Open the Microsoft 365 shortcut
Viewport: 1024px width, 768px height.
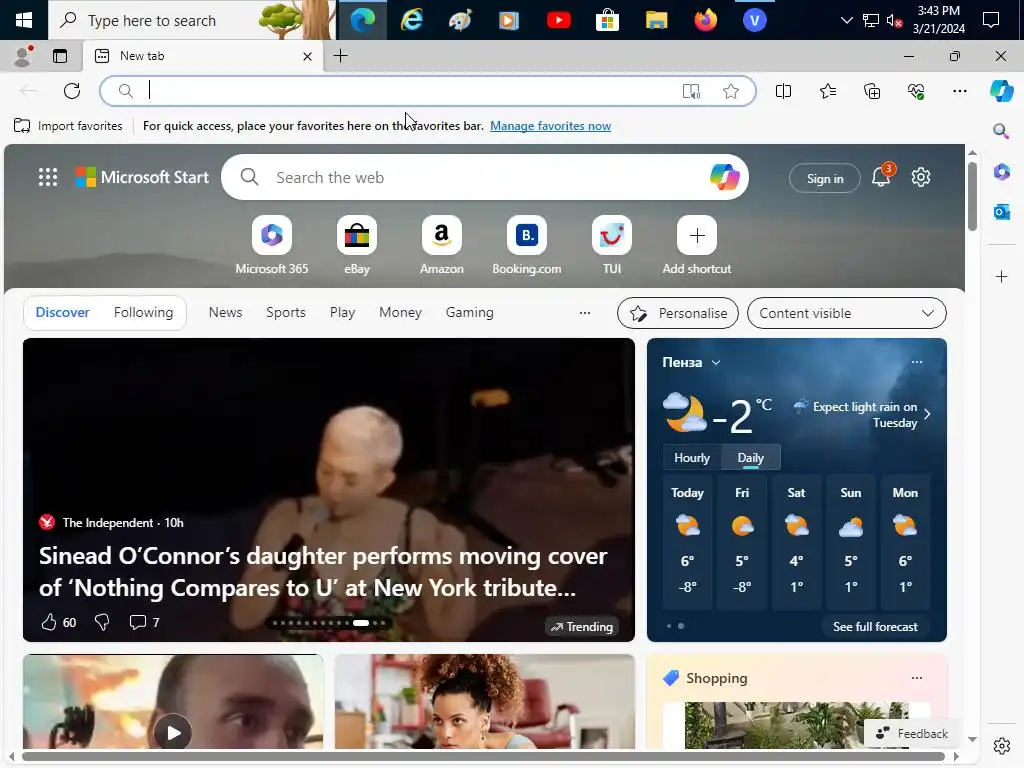pyautogui.click(x=272, y=246)
